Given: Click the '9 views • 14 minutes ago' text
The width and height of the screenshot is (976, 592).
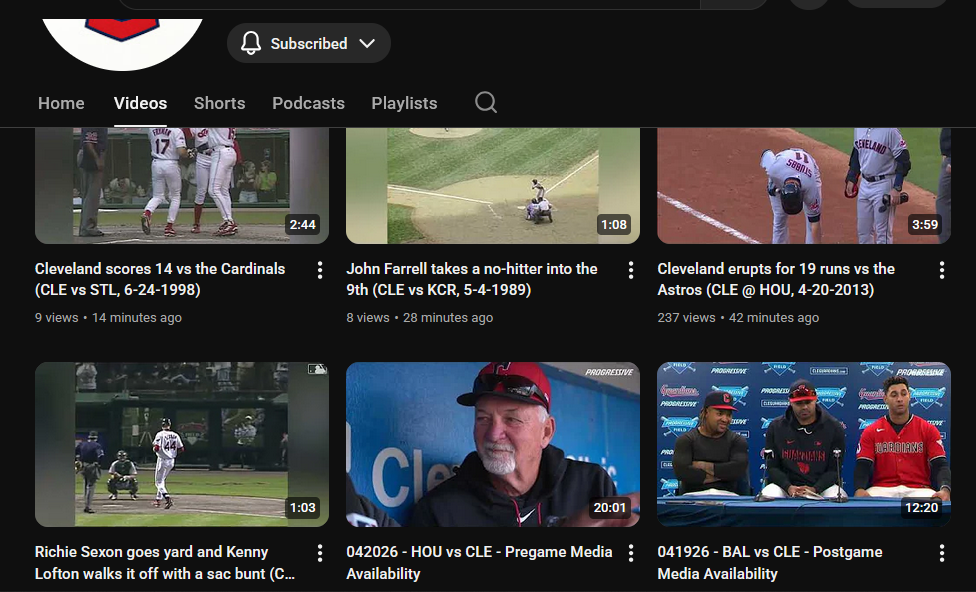Looking at the screenshot, I should coord(108,317).
